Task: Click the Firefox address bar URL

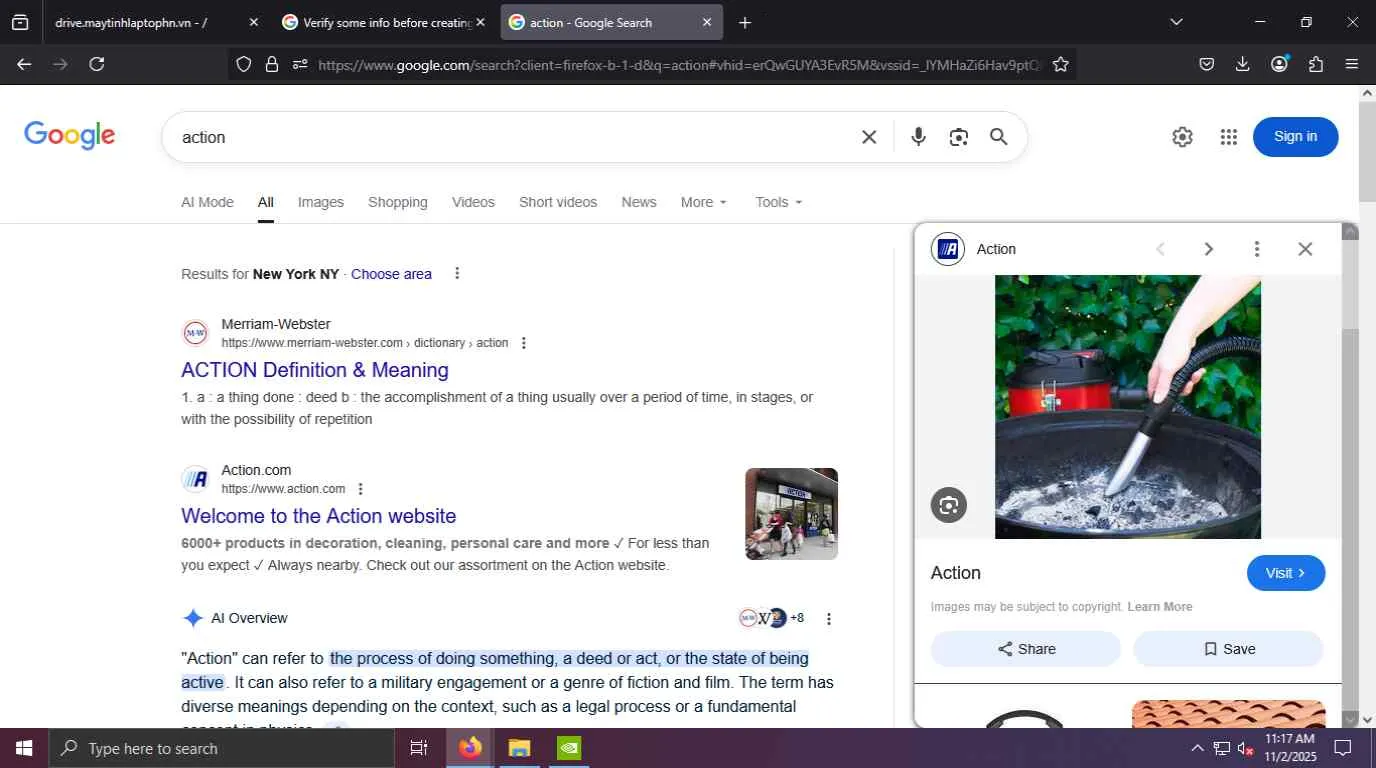Action: click(680, 64)
